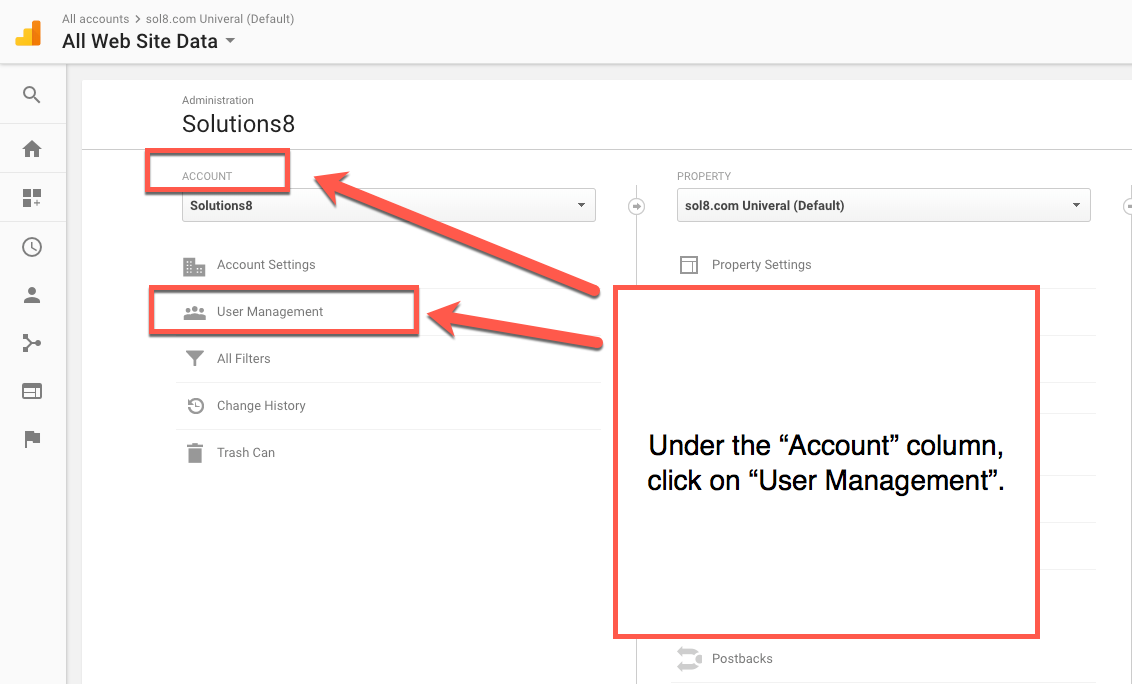Open Real-Time reports clock icon
Screen dimensions: 1132x684
coord(32,247)
